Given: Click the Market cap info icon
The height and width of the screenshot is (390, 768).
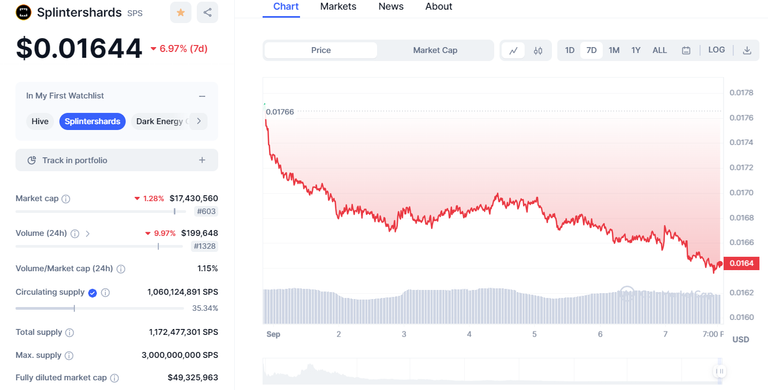Looking at the screenshot, I should (x=66, y=199).
